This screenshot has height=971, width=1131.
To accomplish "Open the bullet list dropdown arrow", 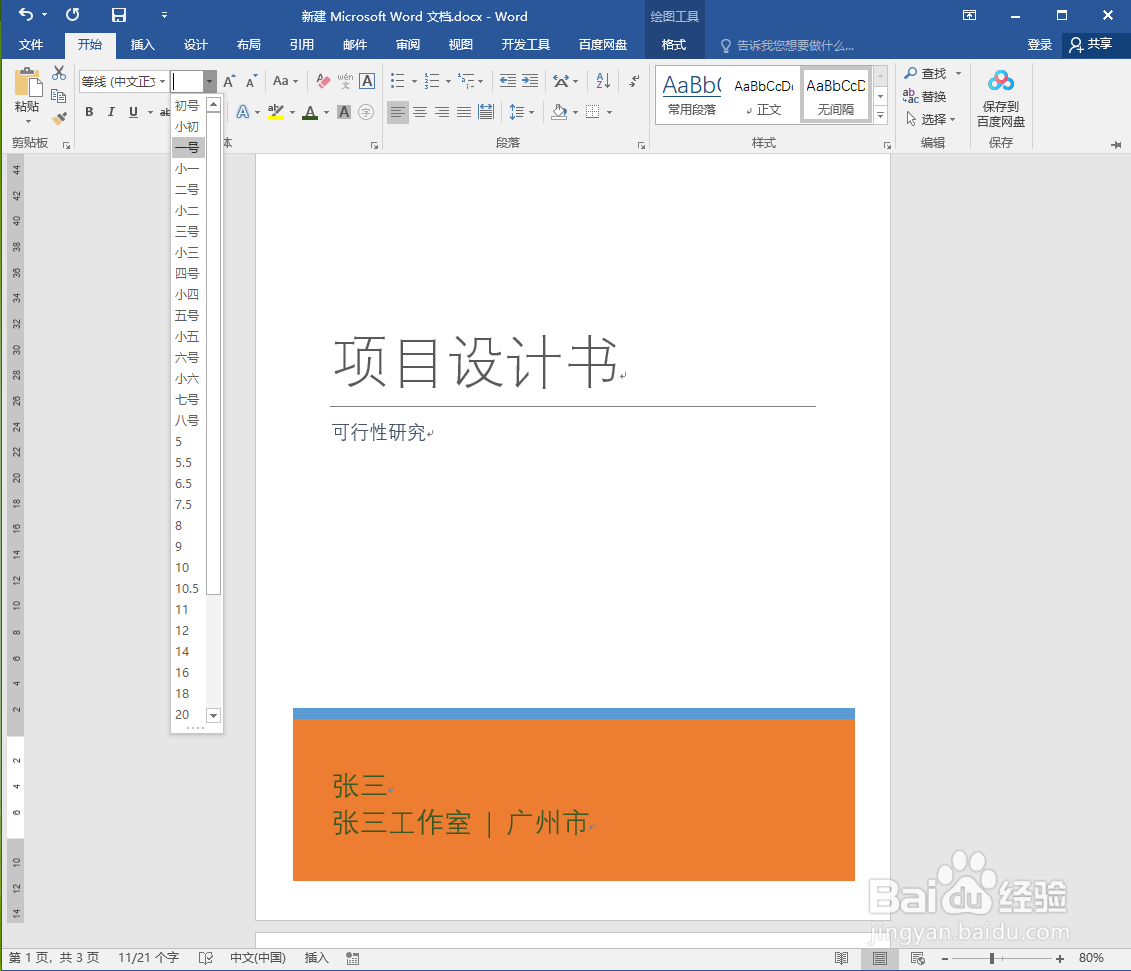I will pos(412,81).
